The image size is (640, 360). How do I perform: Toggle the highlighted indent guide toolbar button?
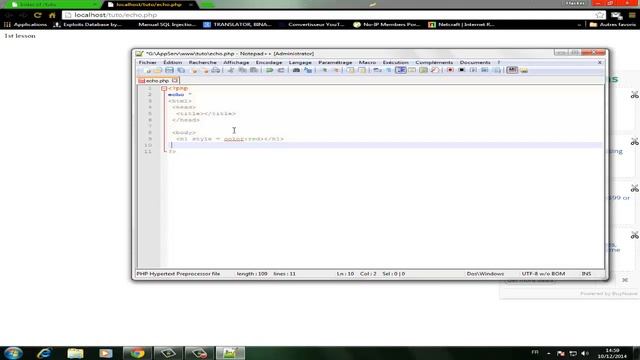pyautogui.click(x=400, y=70)
